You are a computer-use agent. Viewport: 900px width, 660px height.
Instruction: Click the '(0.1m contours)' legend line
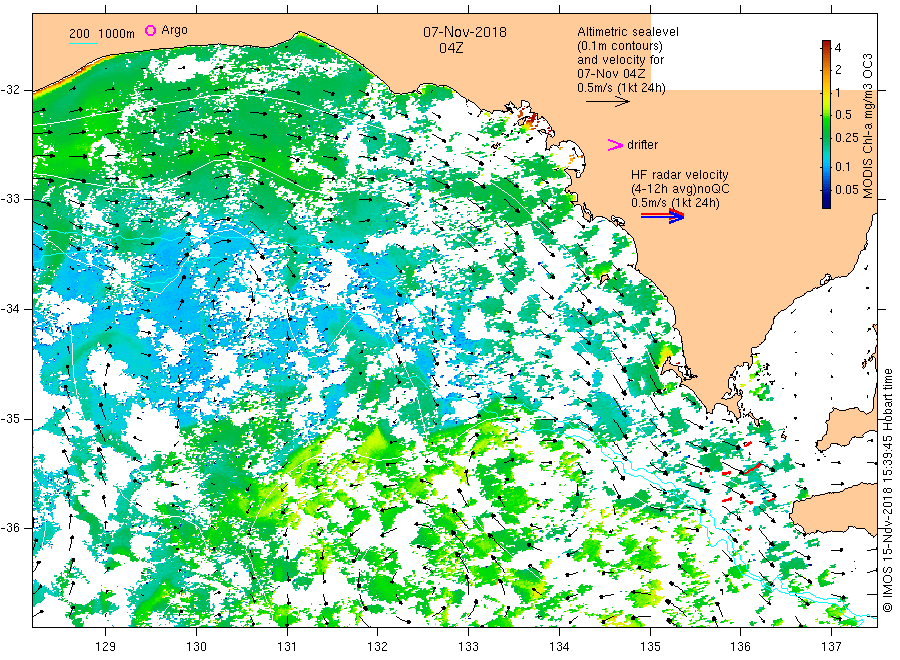pos(620,46)
